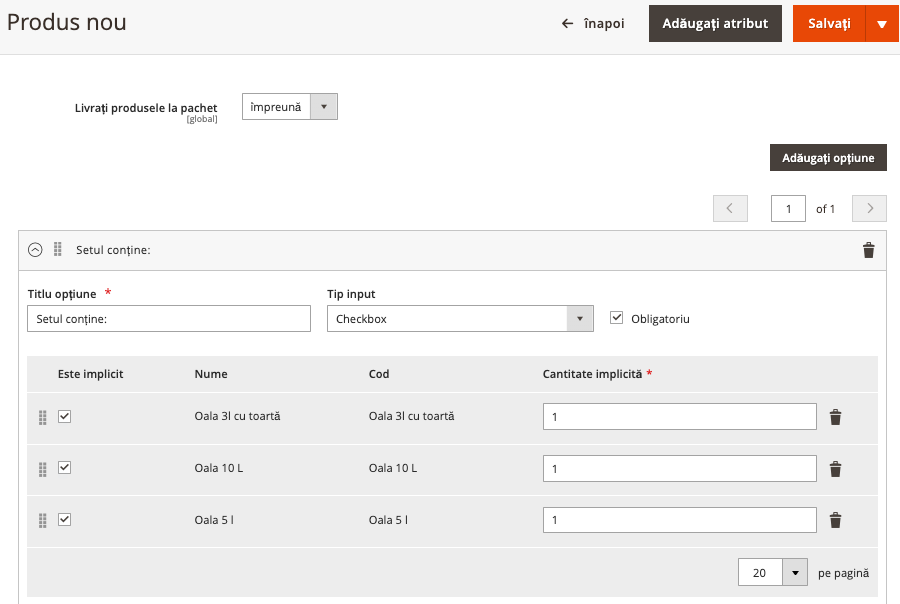The width and height of the screenshot is (900, 604).
Task: Click the 'Cod' column header
Action: click(x=379, y=374)
